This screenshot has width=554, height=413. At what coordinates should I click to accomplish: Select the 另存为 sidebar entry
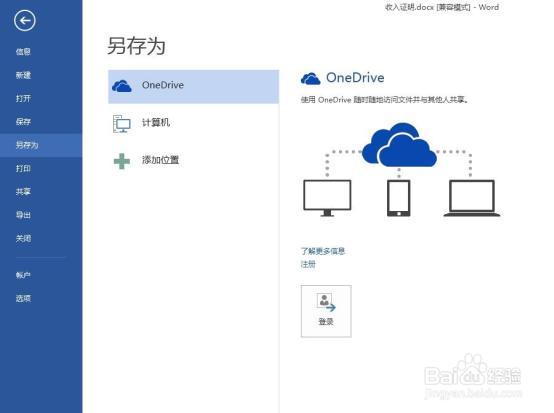(41, 145)
